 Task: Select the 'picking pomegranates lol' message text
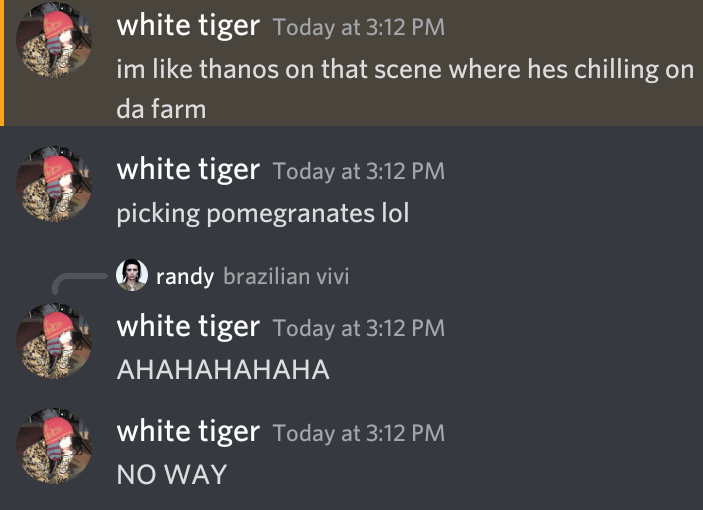pos(263,213)
